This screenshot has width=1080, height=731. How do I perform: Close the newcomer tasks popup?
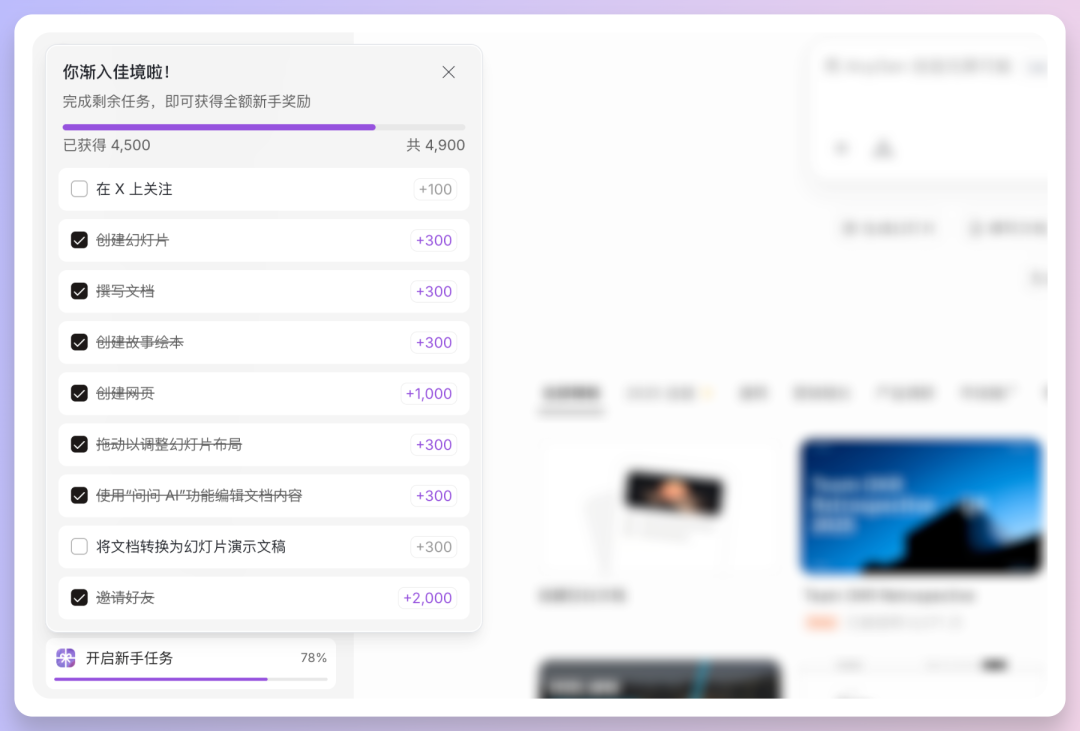point(448,72)
